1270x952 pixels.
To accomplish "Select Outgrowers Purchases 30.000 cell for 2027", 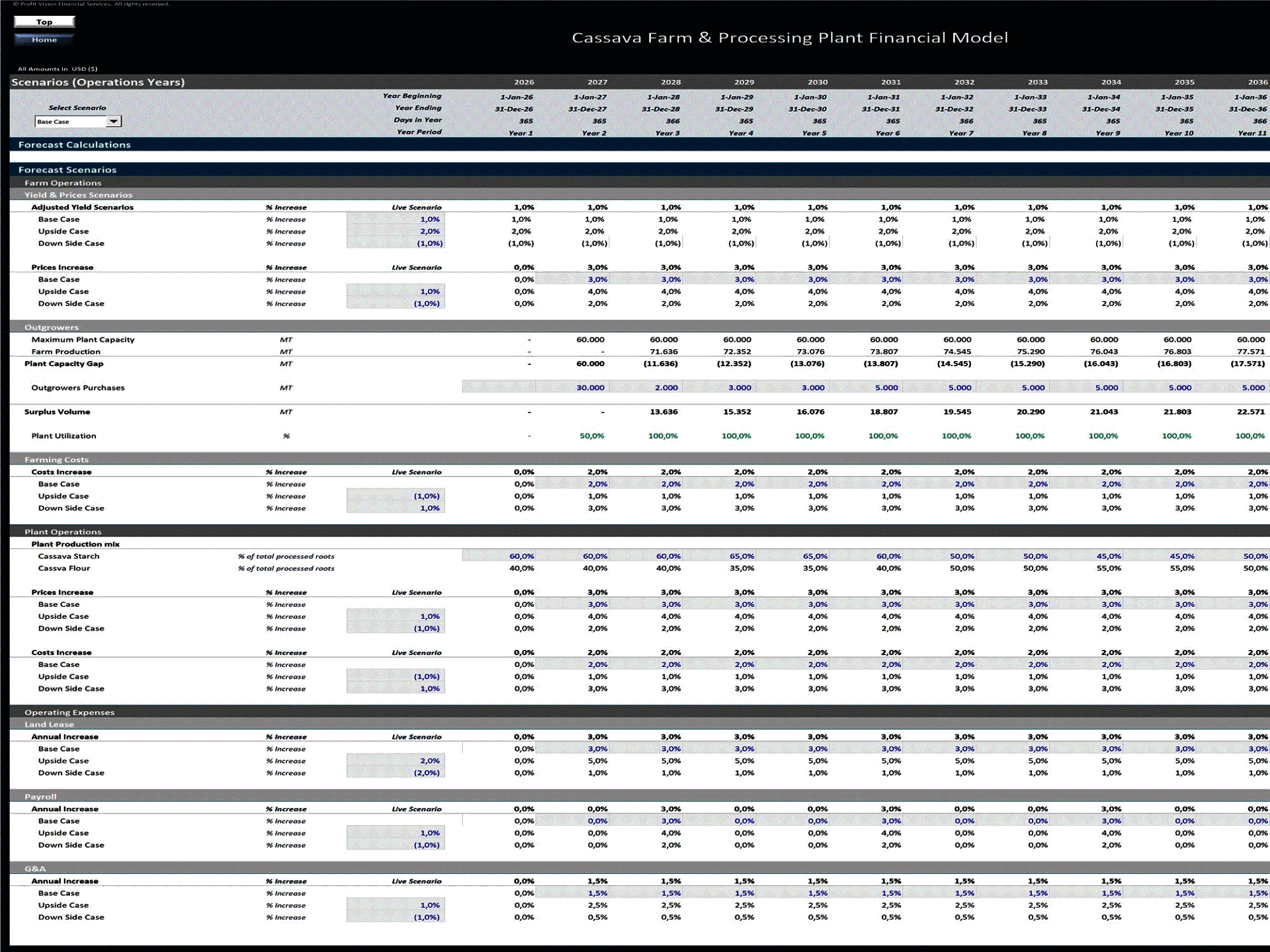I will (572, 388).
